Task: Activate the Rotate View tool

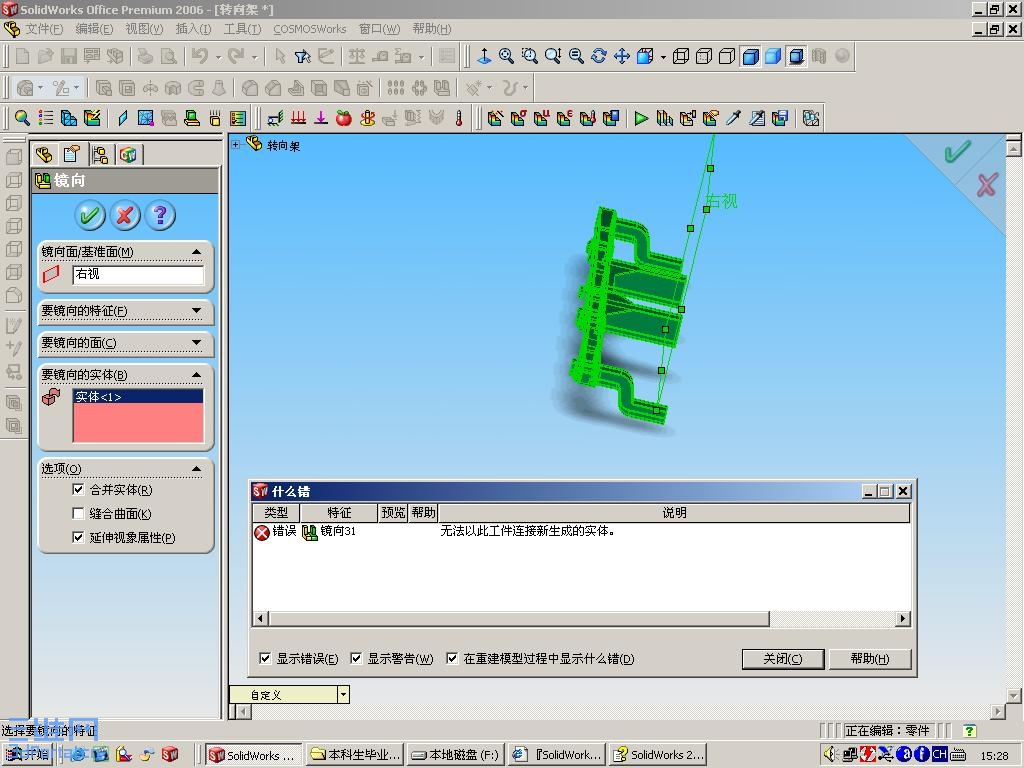Action: (x=599, y=56)
